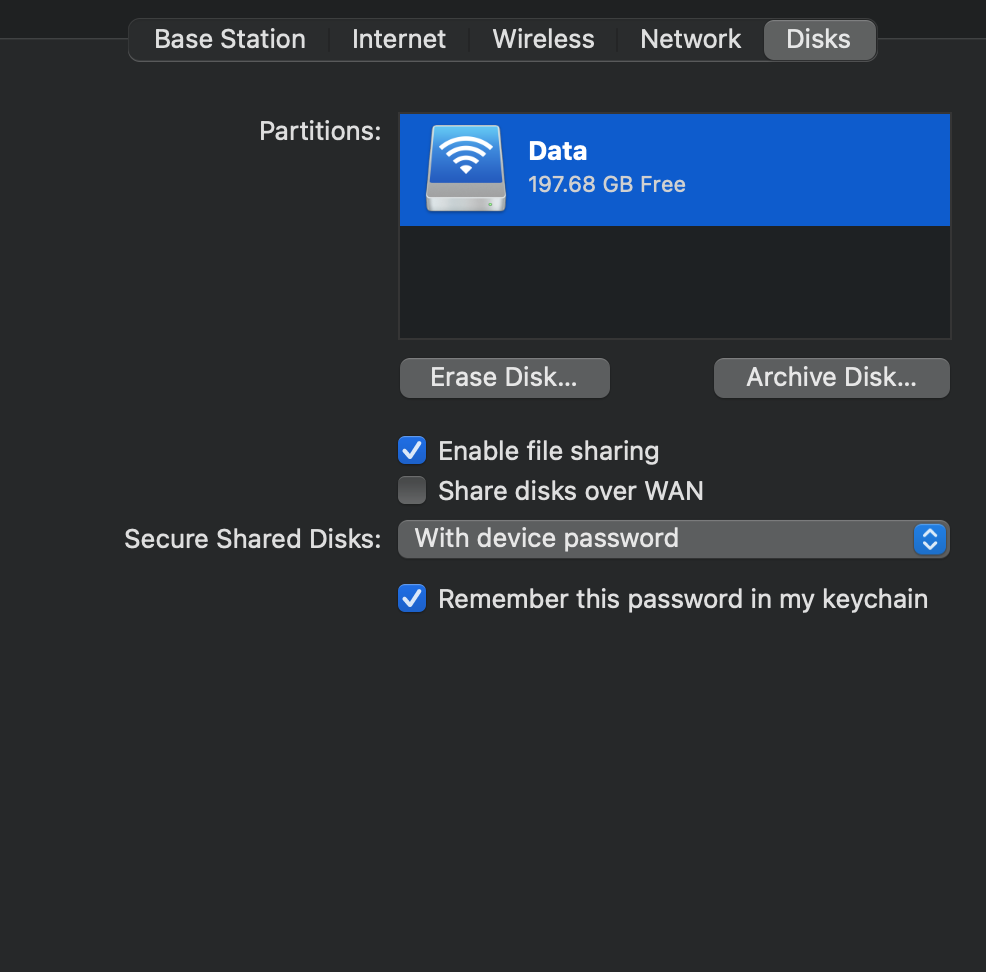Screen dimensions: 986x972
Task: Click the Erase Disk… button
Action: (504, 378)
